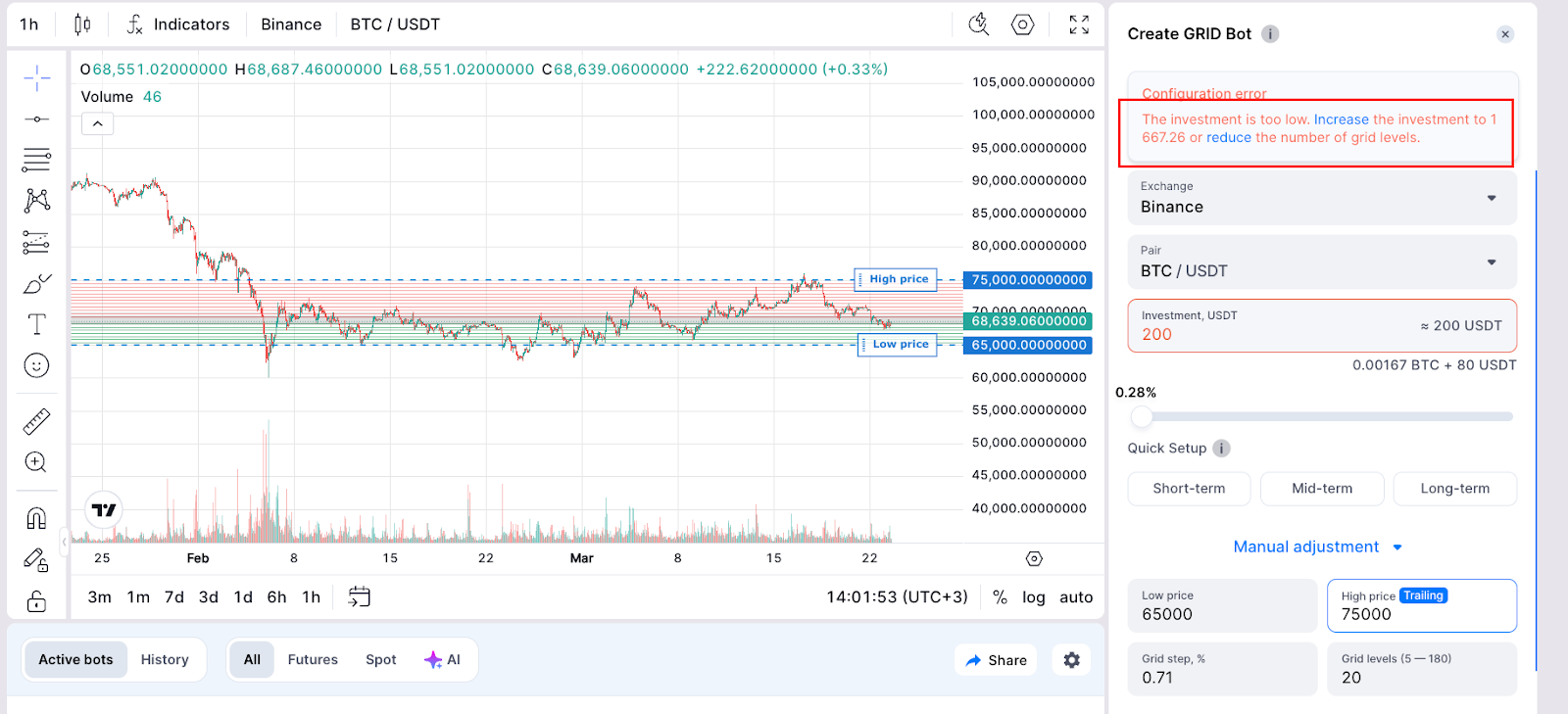Image resolution: width=1568 pixels, height=714 pixels.
Task: Enable Trailing on the High price
Action: pyautogui.click(x=1423, y=595)
